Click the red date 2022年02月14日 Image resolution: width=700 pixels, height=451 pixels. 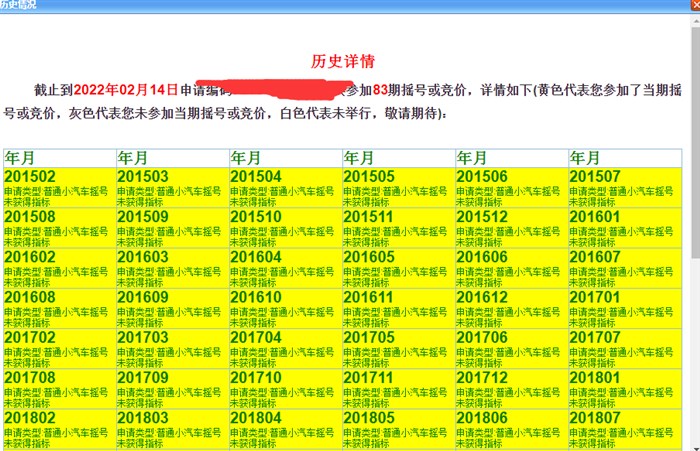point(126,89)
